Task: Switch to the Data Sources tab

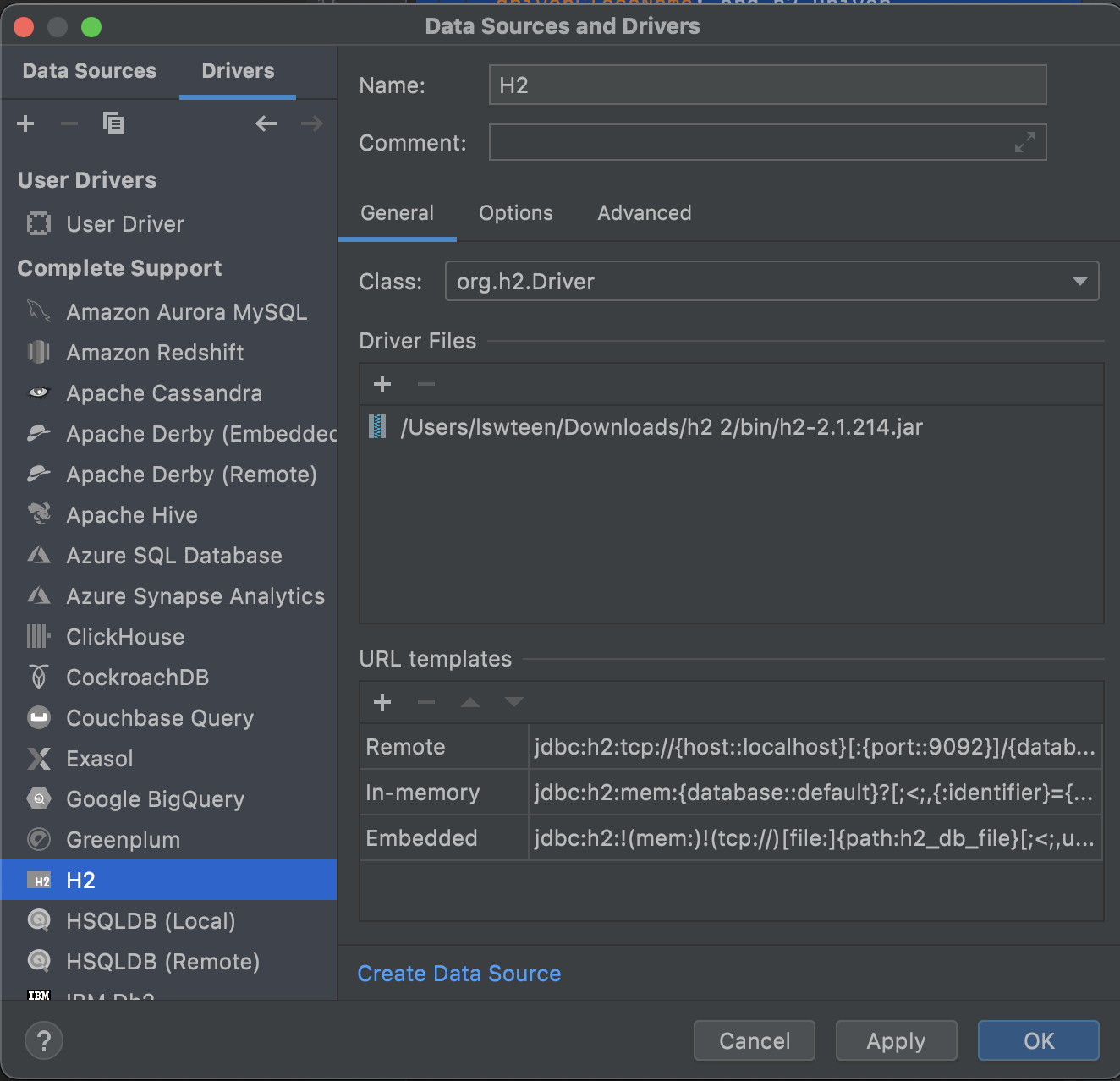Action: 90,71
